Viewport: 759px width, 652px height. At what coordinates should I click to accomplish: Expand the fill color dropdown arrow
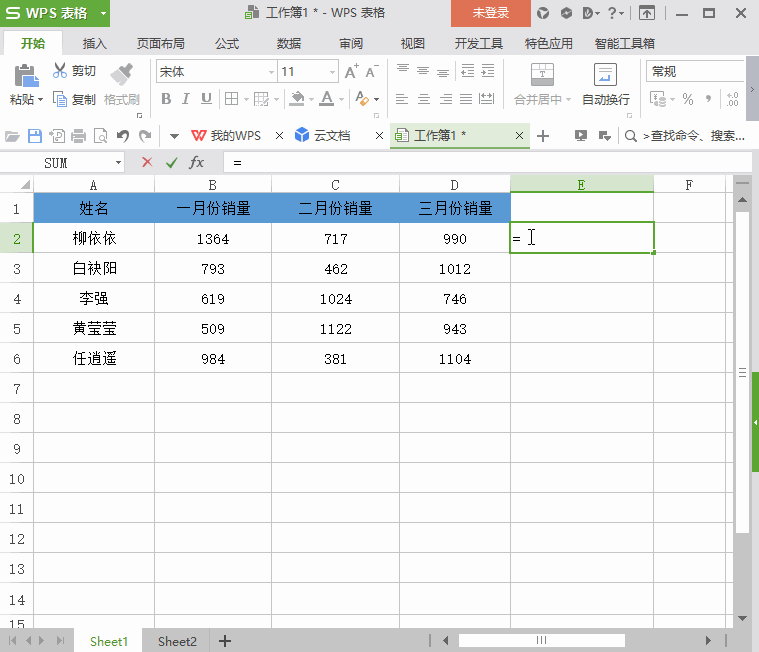point(311,100)
